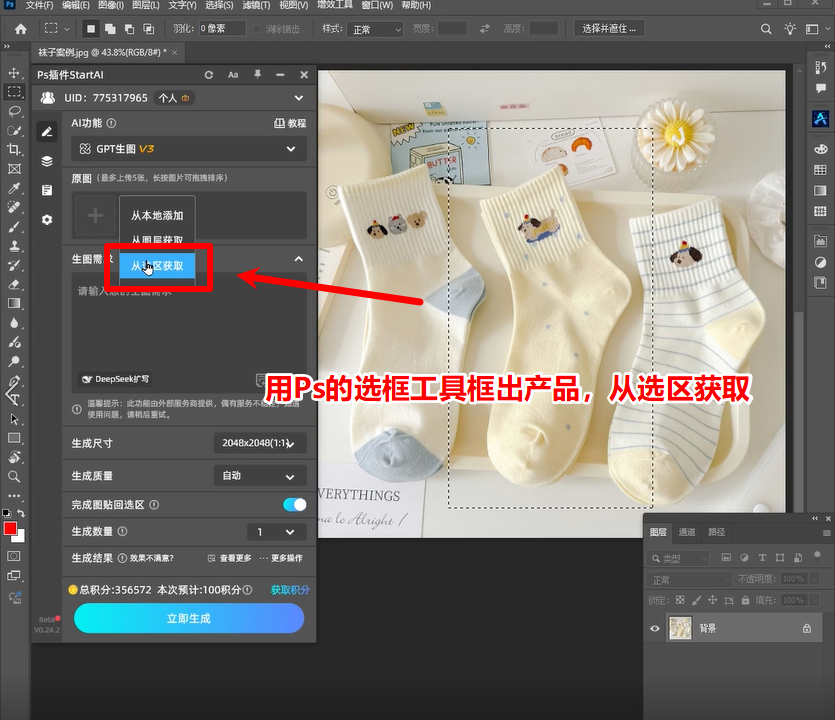Select the Eyedropper tool
Viewport: 835px width, 720px height.
tap(14, 187)
